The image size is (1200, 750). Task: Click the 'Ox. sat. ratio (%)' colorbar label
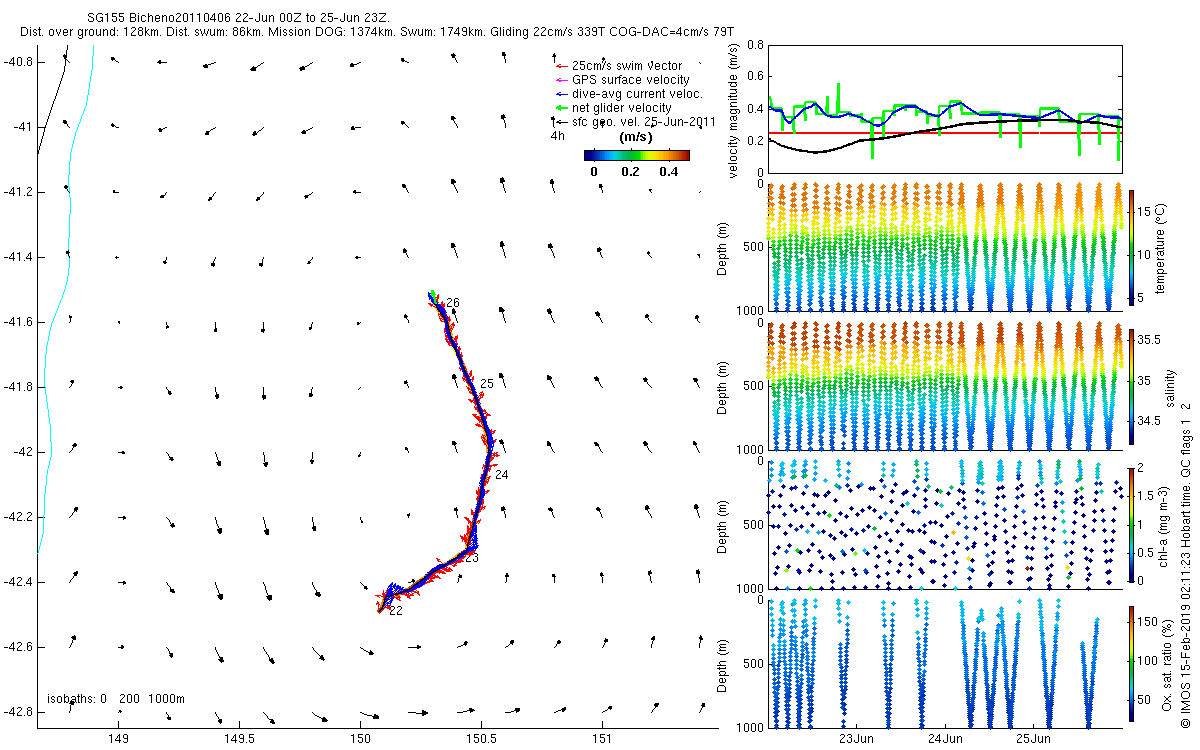1166,664
